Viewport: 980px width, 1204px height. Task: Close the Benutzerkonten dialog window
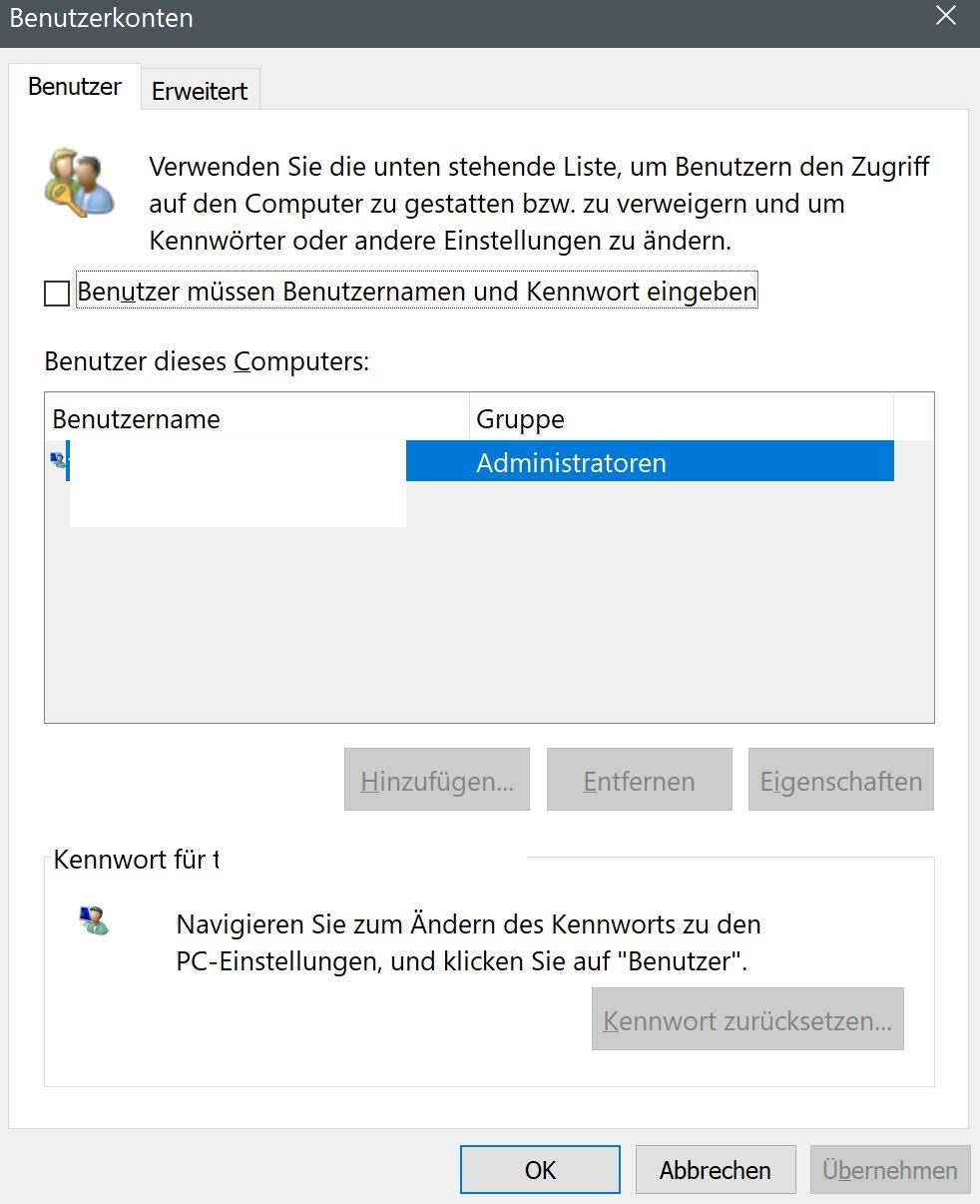click(x=945, y=15)
